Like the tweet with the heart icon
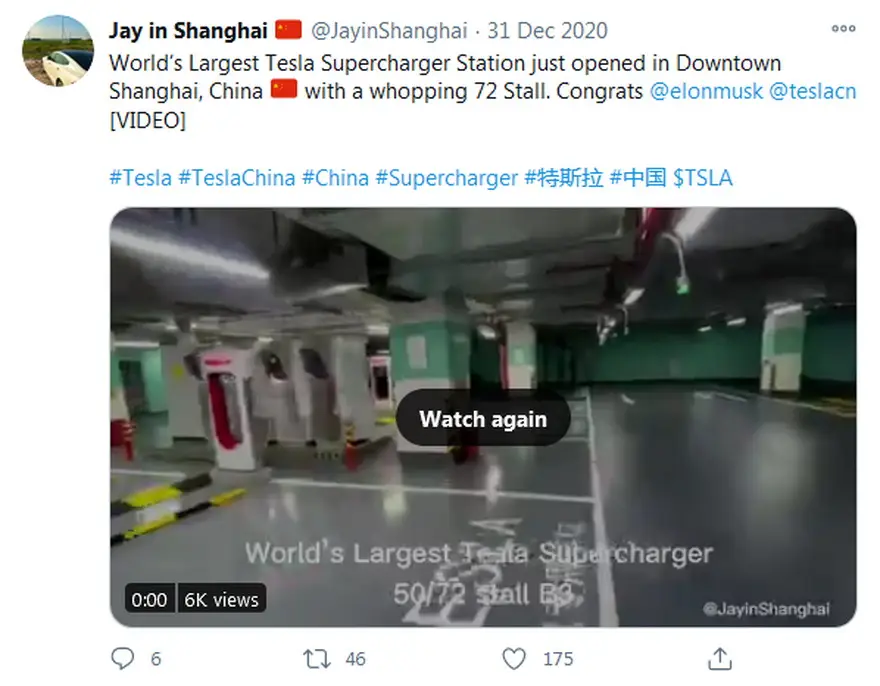The image size is (880, 686). pyautogui.click(x=514, y=658)
